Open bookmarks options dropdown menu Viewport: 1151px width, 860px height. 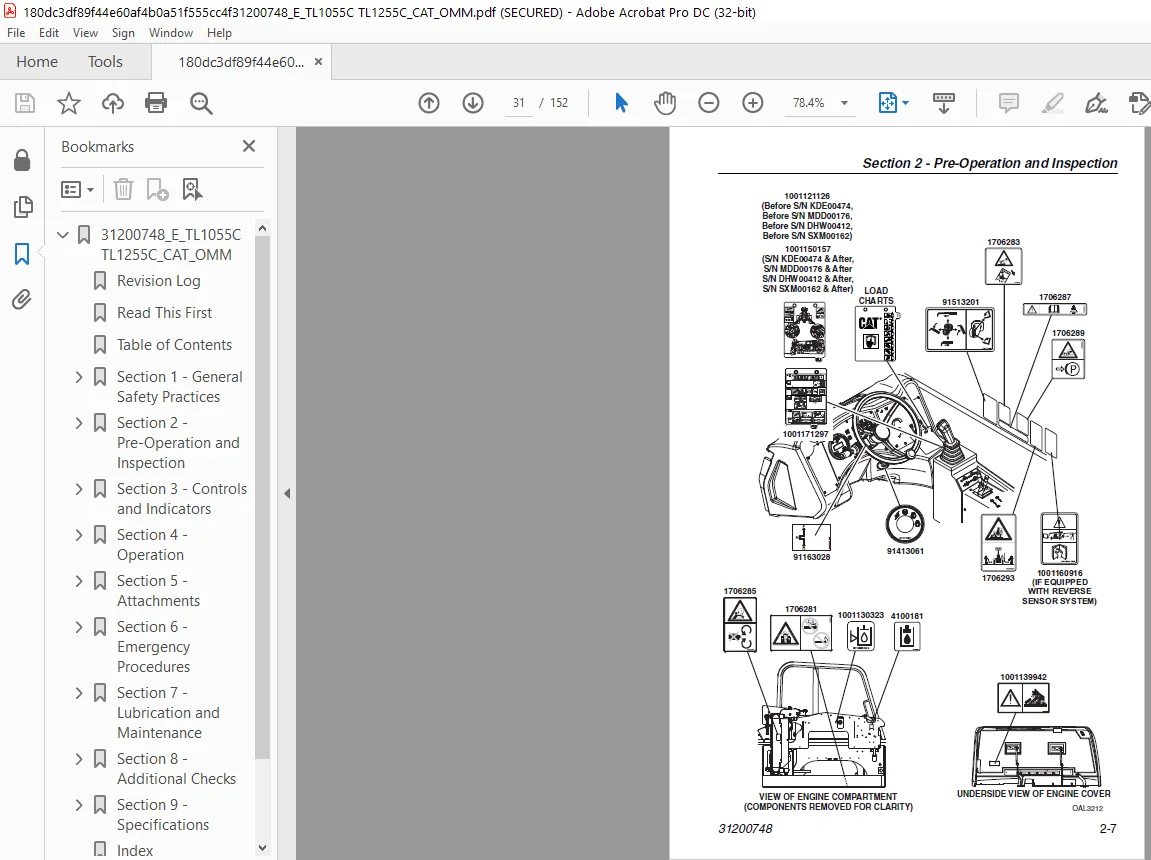77,190
